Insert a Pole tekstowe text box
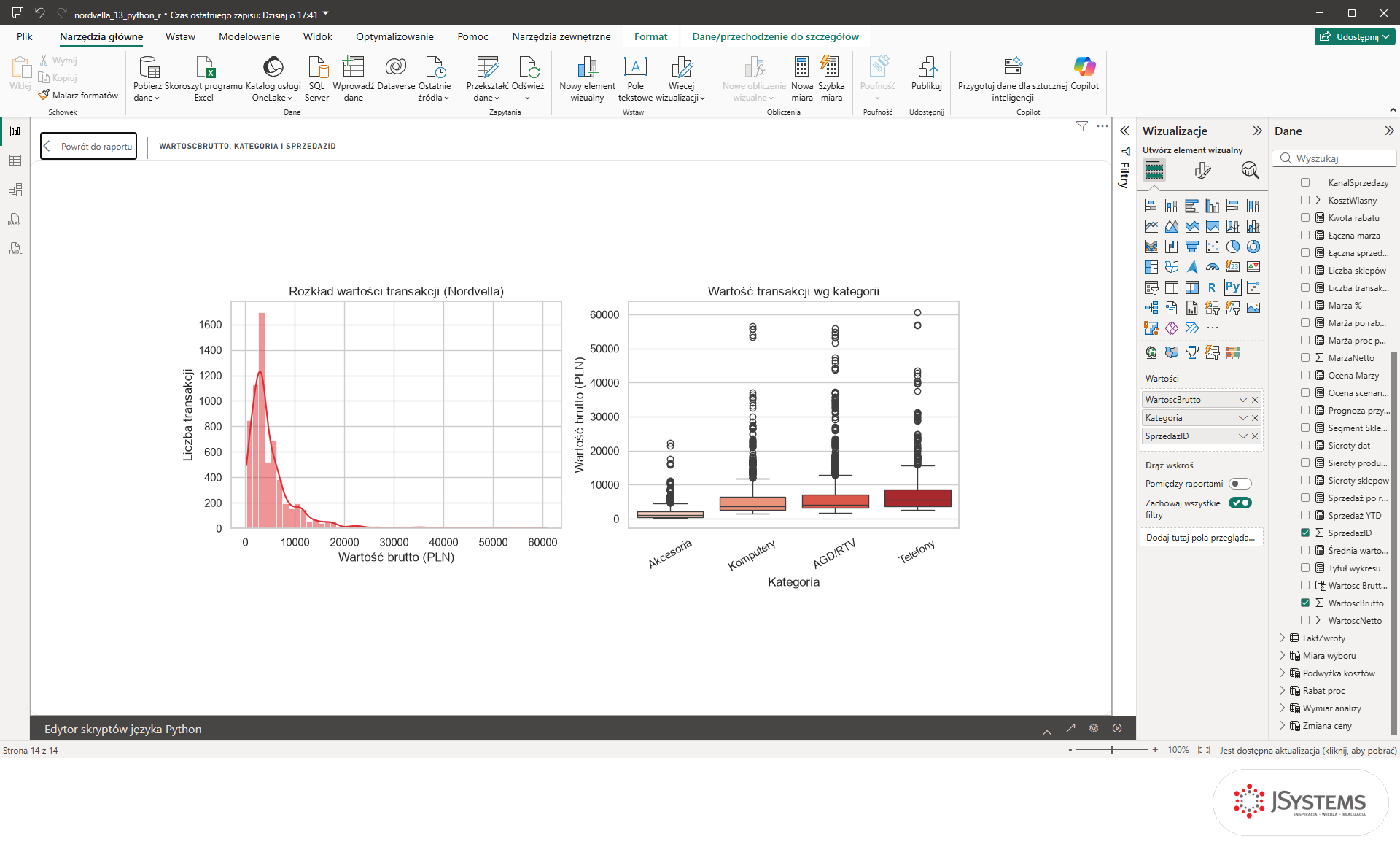Image resolution: width=1400 pixels, height=847 pixels. pos(635,78)
